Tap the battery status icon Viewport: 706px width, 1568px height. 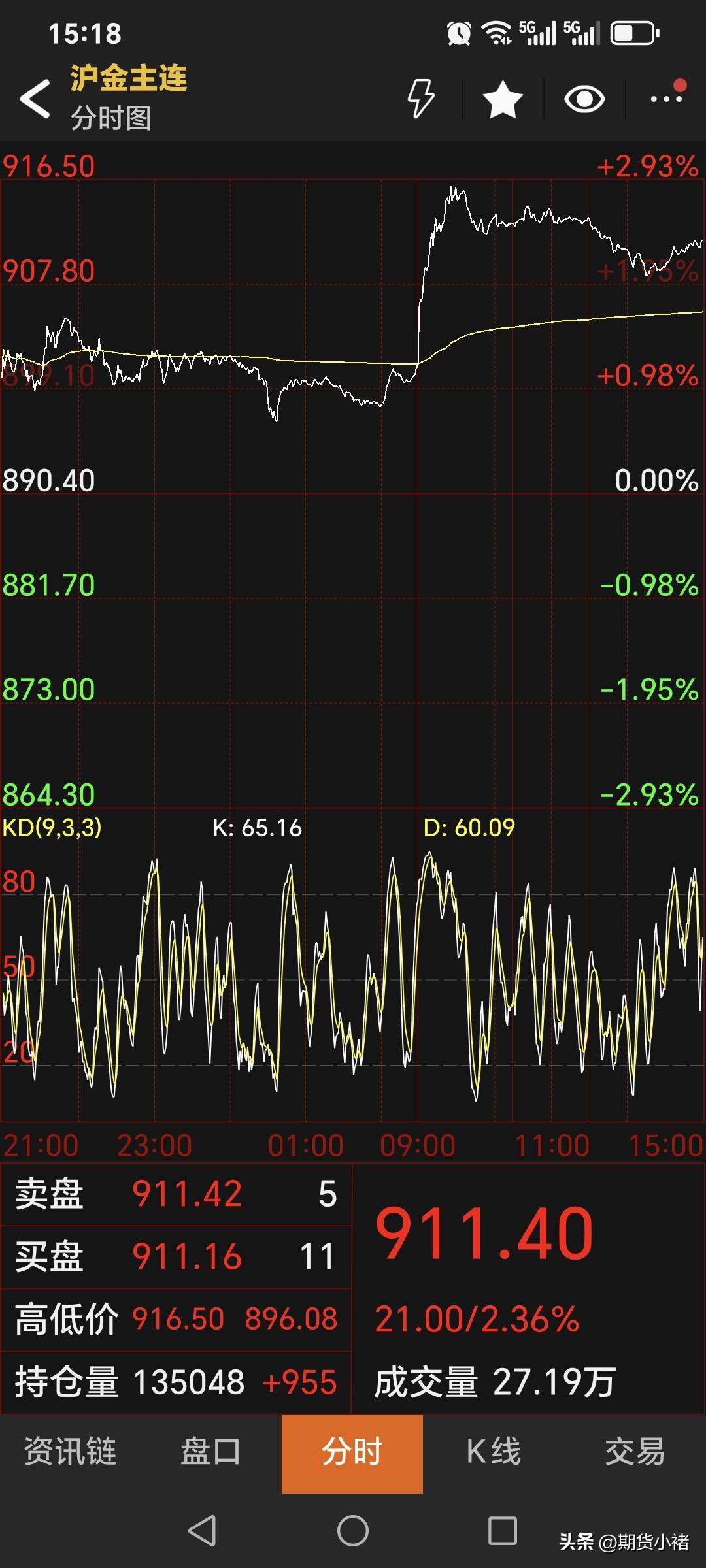tap(635, 33)
